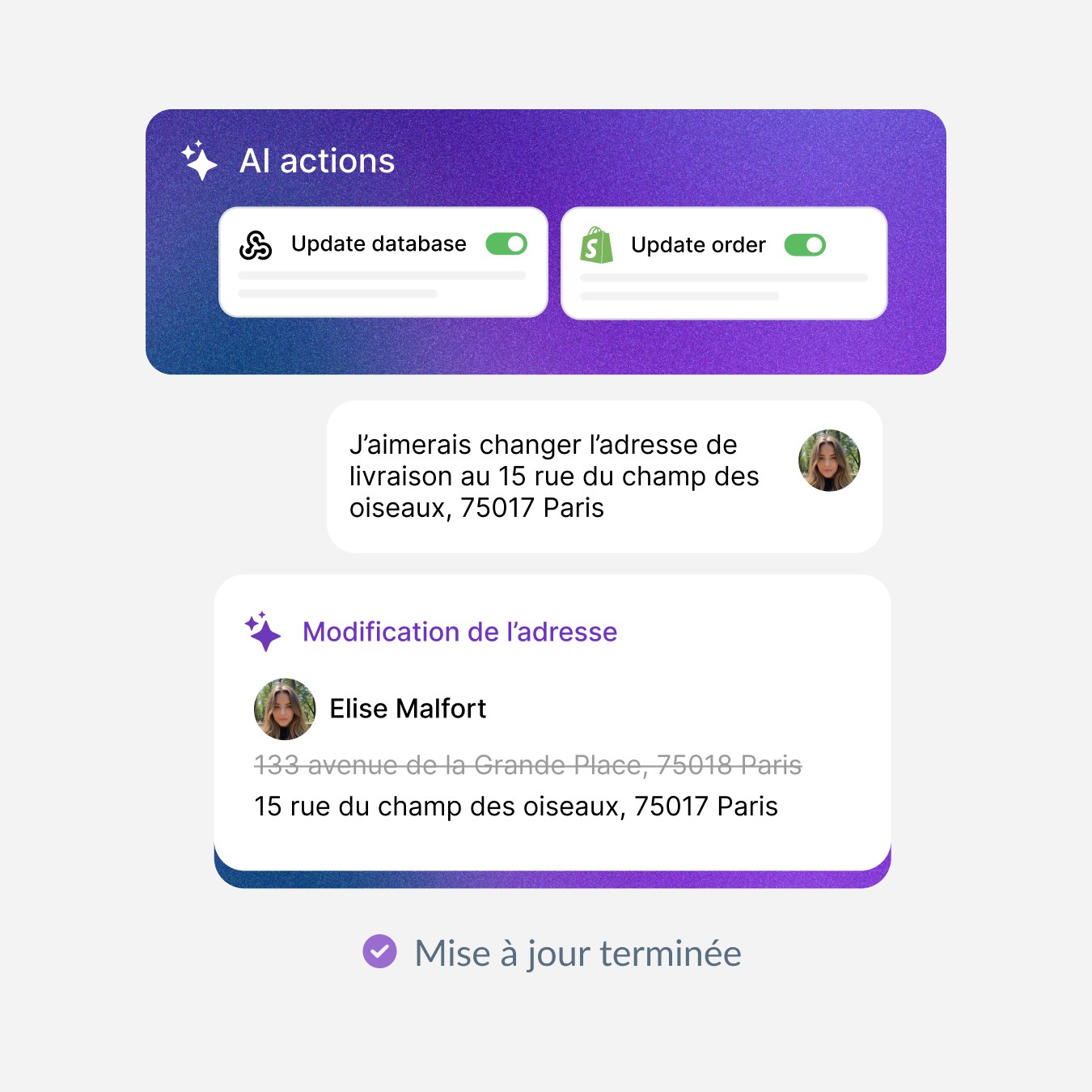Click the purple checkmark icon next to Mise à jour terminée
This screenshot has width=1092, height=1092.
pyautogui.click(x=380, y=951)
